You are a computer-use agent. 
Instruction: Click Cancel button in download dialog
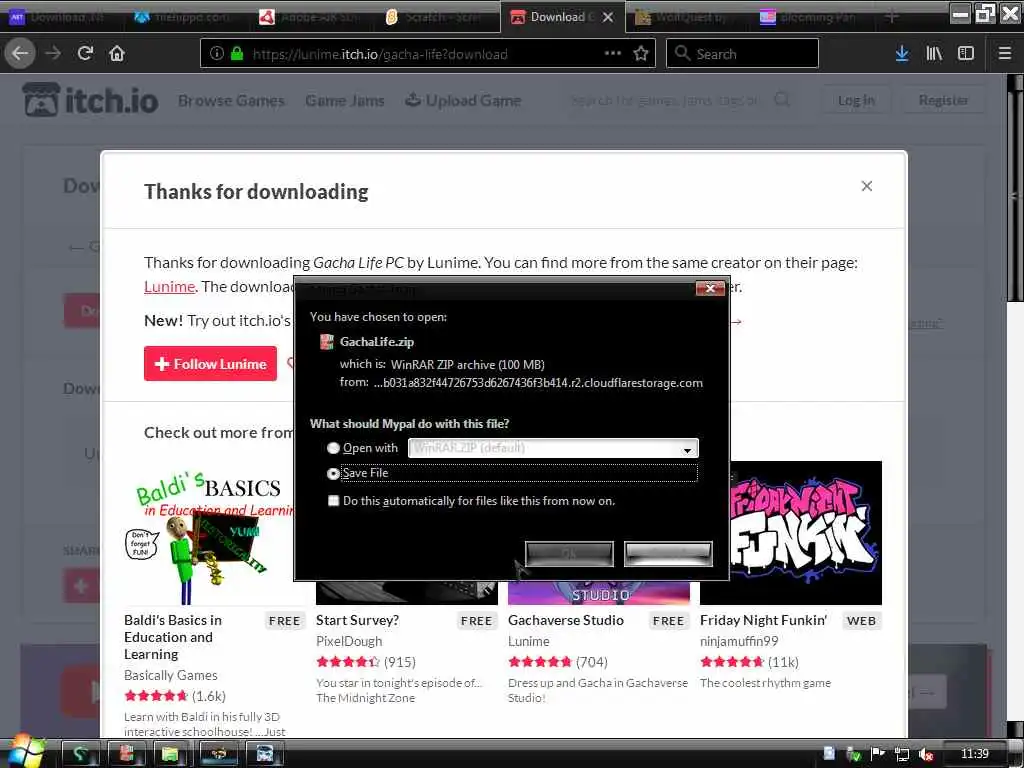point(668,554)
